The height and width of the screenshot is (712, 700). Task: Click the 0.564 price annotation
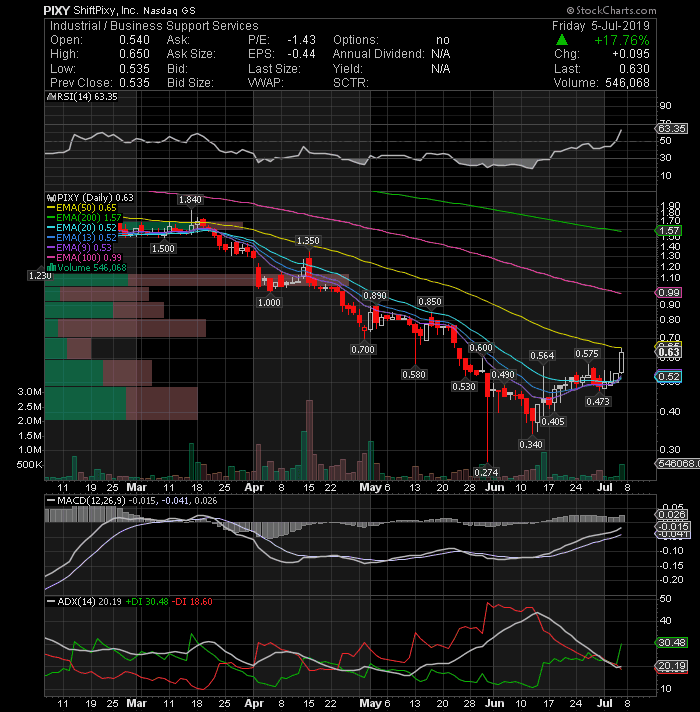coord(542,356)
